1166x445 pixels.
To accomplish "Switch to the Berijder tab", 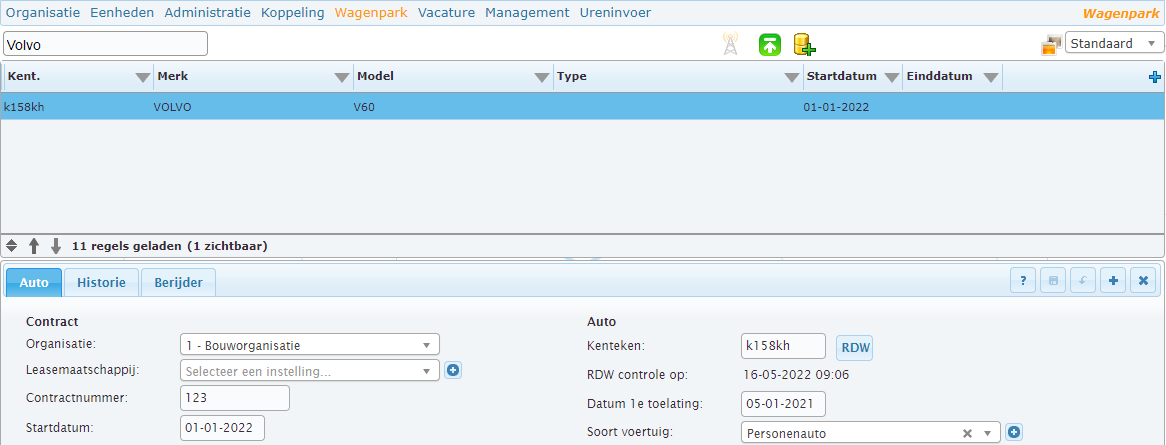I will (178, 283).
